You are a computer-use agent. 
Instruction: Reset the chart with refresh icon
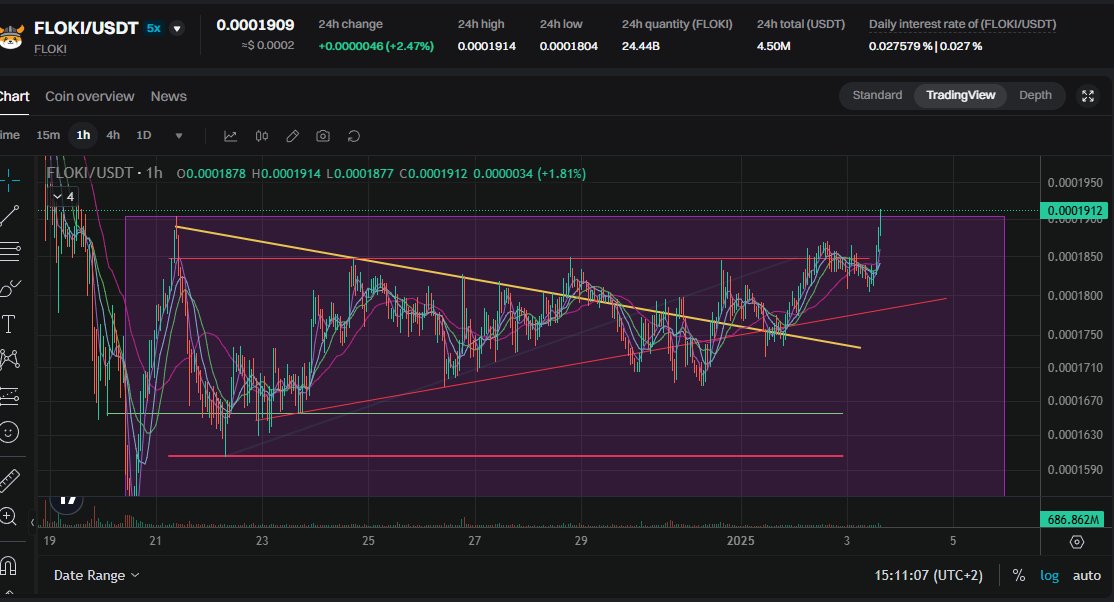[x=354, y=136]
